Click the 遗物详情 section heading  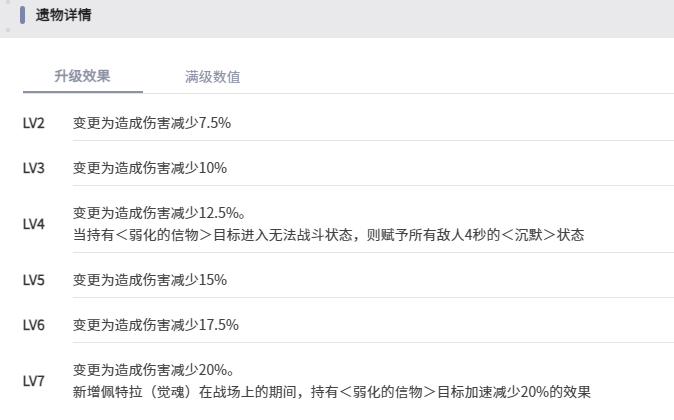coord(63,17)
